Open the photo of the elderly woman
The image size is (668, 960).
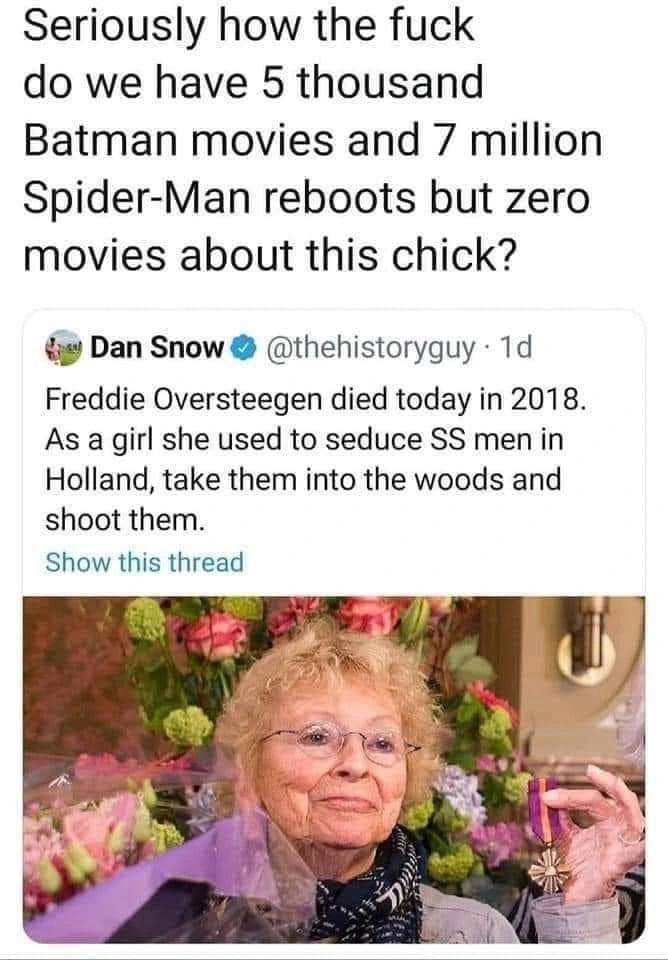click(334, 770)
